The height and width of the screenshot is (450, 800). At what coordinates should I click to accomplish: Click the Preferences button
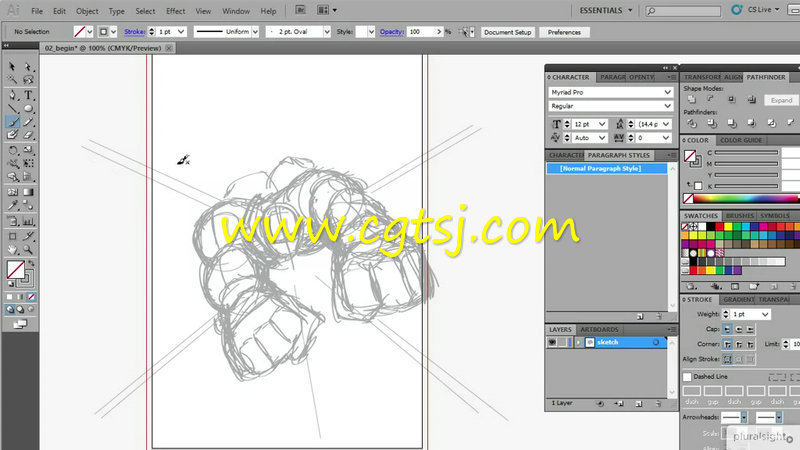tap(564, 32)
